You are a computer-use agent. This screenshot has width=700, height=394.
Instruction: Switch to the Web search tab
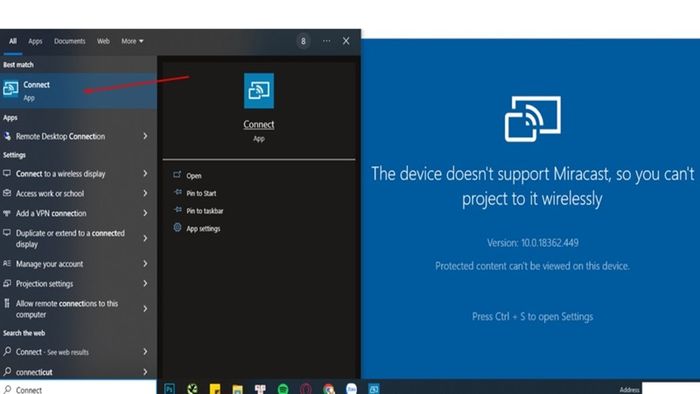[x=103, y=41]
